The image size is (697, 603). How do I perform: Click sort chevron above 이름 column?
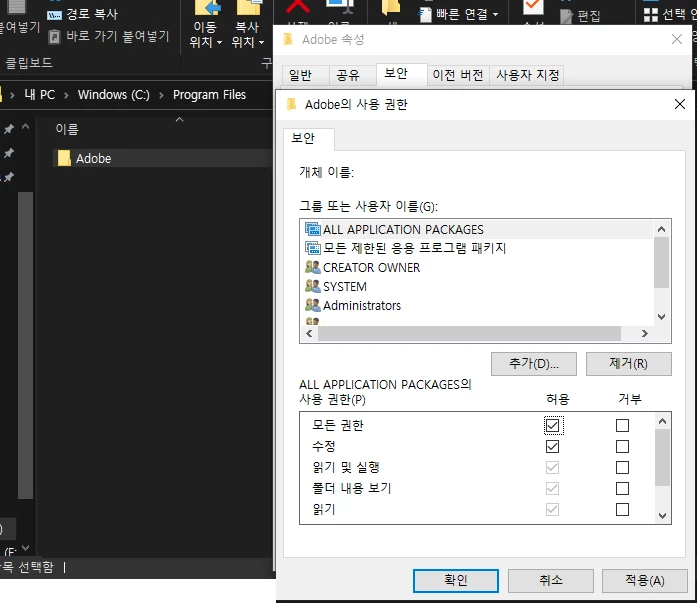[x=180, y=120]
